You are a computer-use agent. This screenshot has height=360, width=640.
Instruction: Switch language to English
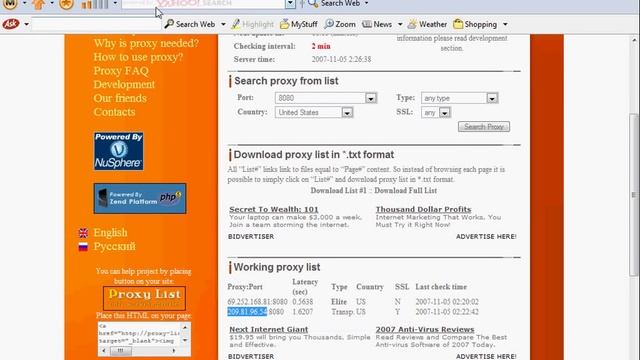pyautogui.click(x=110, y=233)
